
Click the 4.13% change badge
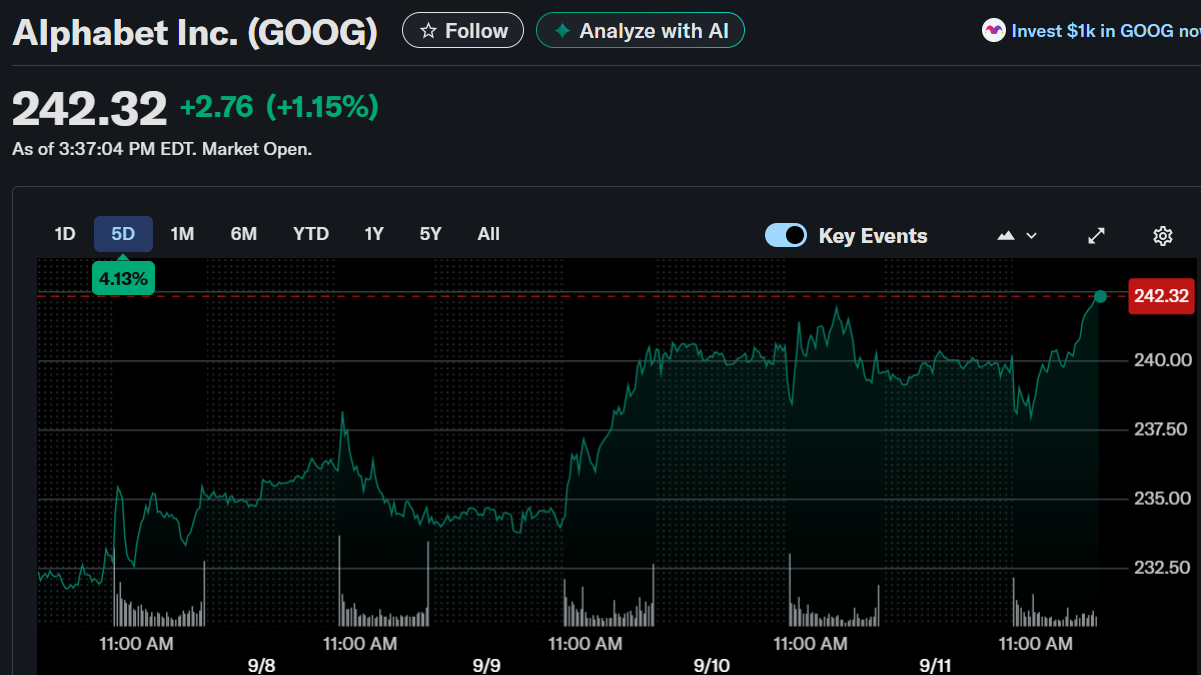pyautogui.click(x=123, y=279)
